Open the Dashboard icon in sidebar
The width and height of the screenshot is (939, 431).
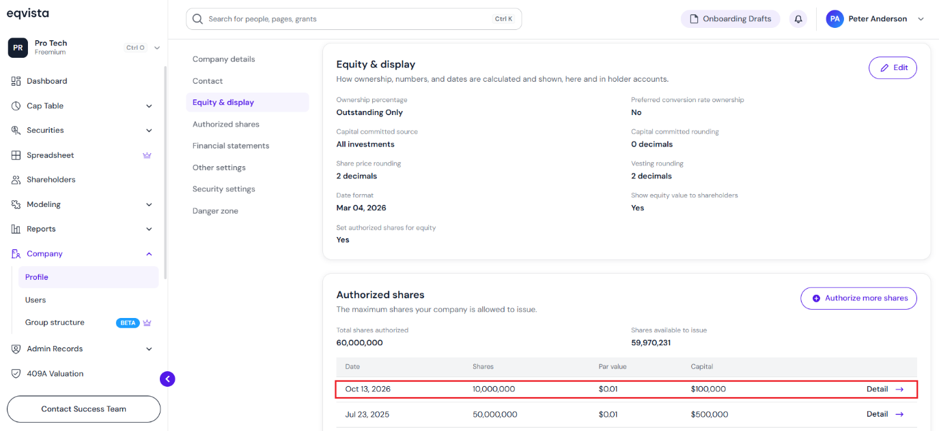(16, 81)
